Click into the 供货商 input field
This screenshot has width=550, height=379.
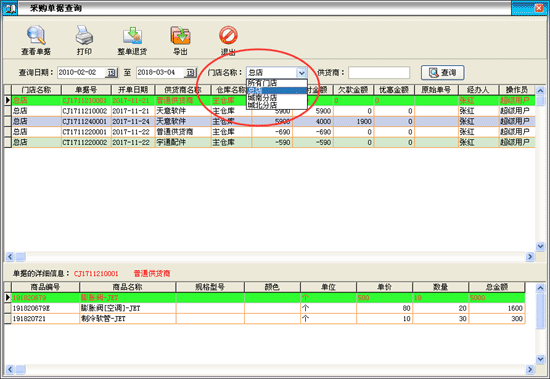[x=379, y=73]
